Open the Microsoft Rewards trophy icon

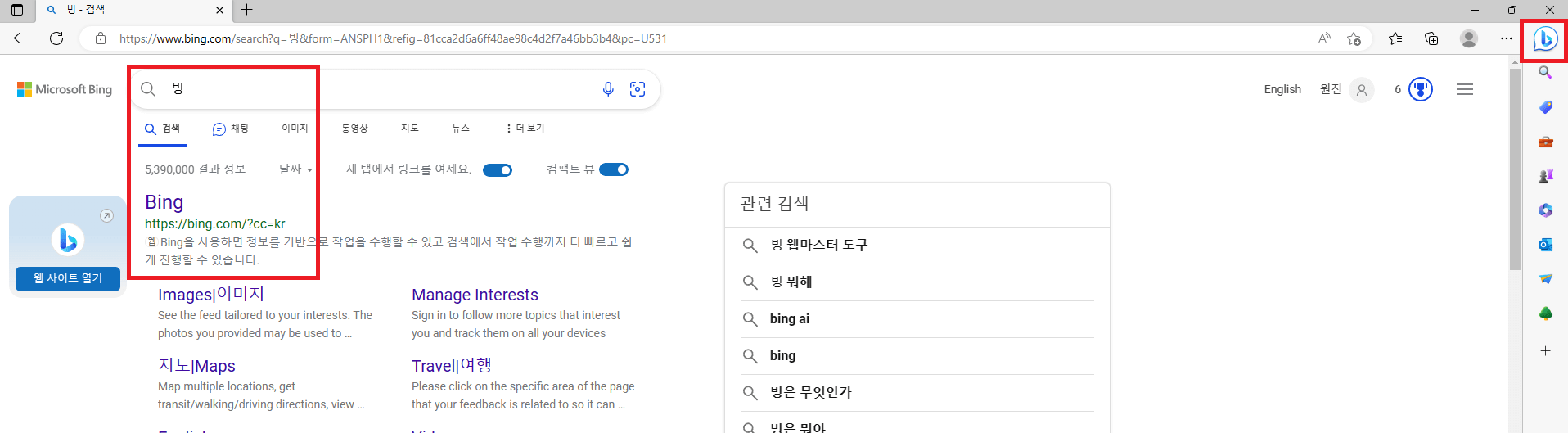point(1421,89)
